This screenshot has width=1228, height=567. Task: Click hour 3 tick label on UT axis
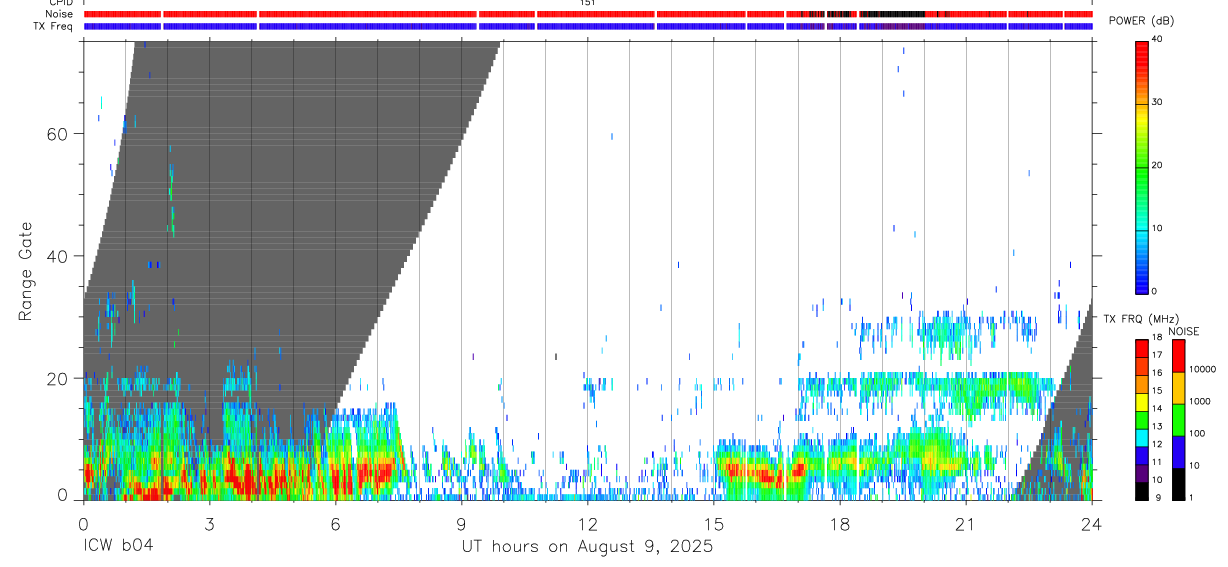(x=209, y=523)
